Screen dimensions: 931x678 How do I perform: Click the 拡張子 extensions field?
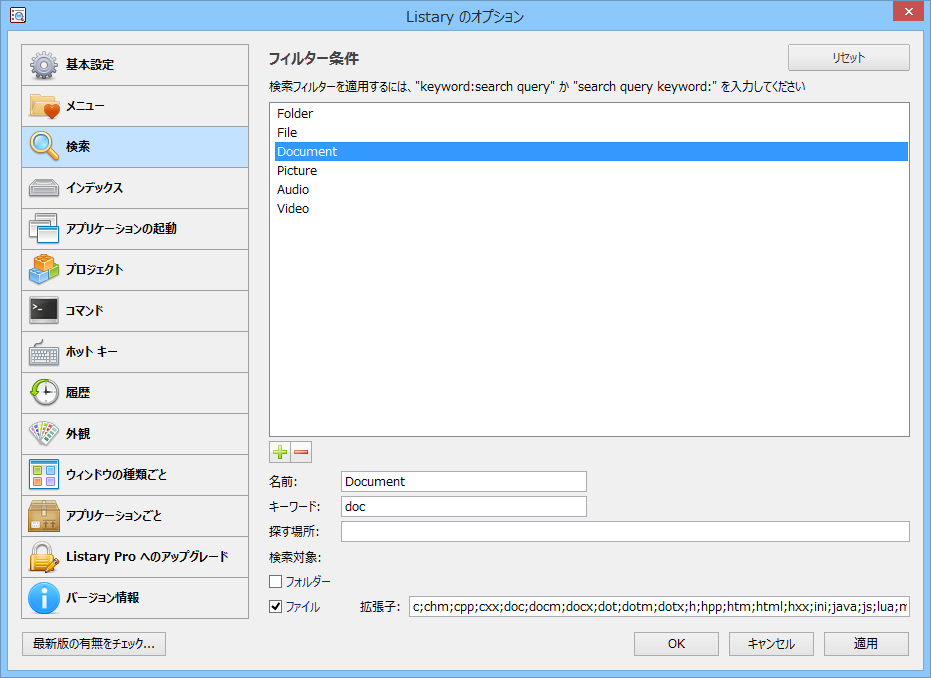coord(659,606)
